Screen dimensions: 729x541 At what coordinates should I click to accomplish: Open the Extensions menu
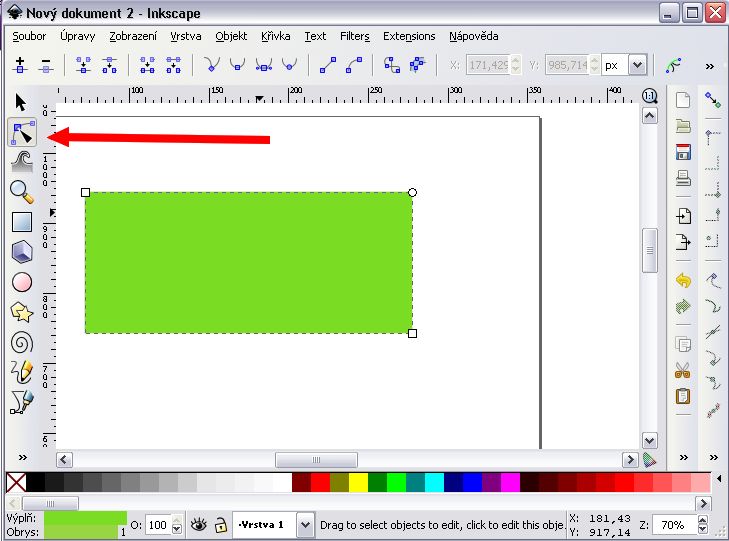tap(409, 36)
